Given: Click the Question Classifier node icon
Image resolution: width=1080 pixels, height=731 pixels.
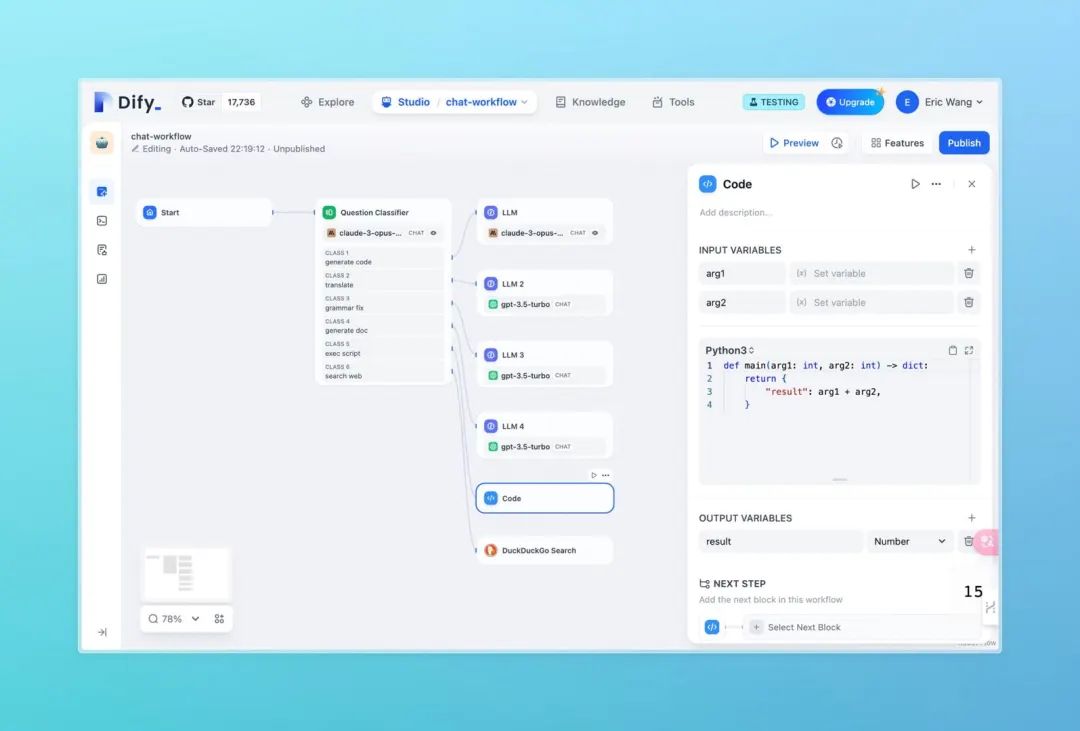Looking at the screenshot, I should tap(329, 212).
